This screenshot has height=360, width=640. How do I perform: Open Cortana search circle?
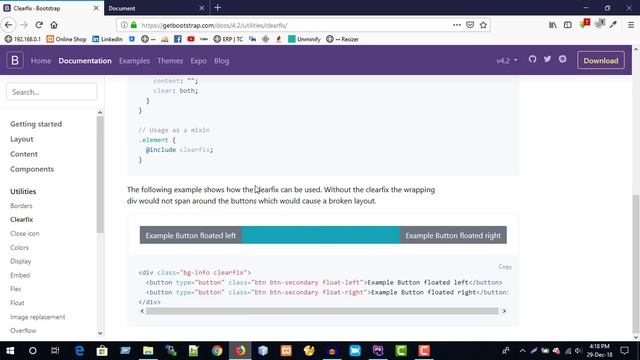point(33,351)
